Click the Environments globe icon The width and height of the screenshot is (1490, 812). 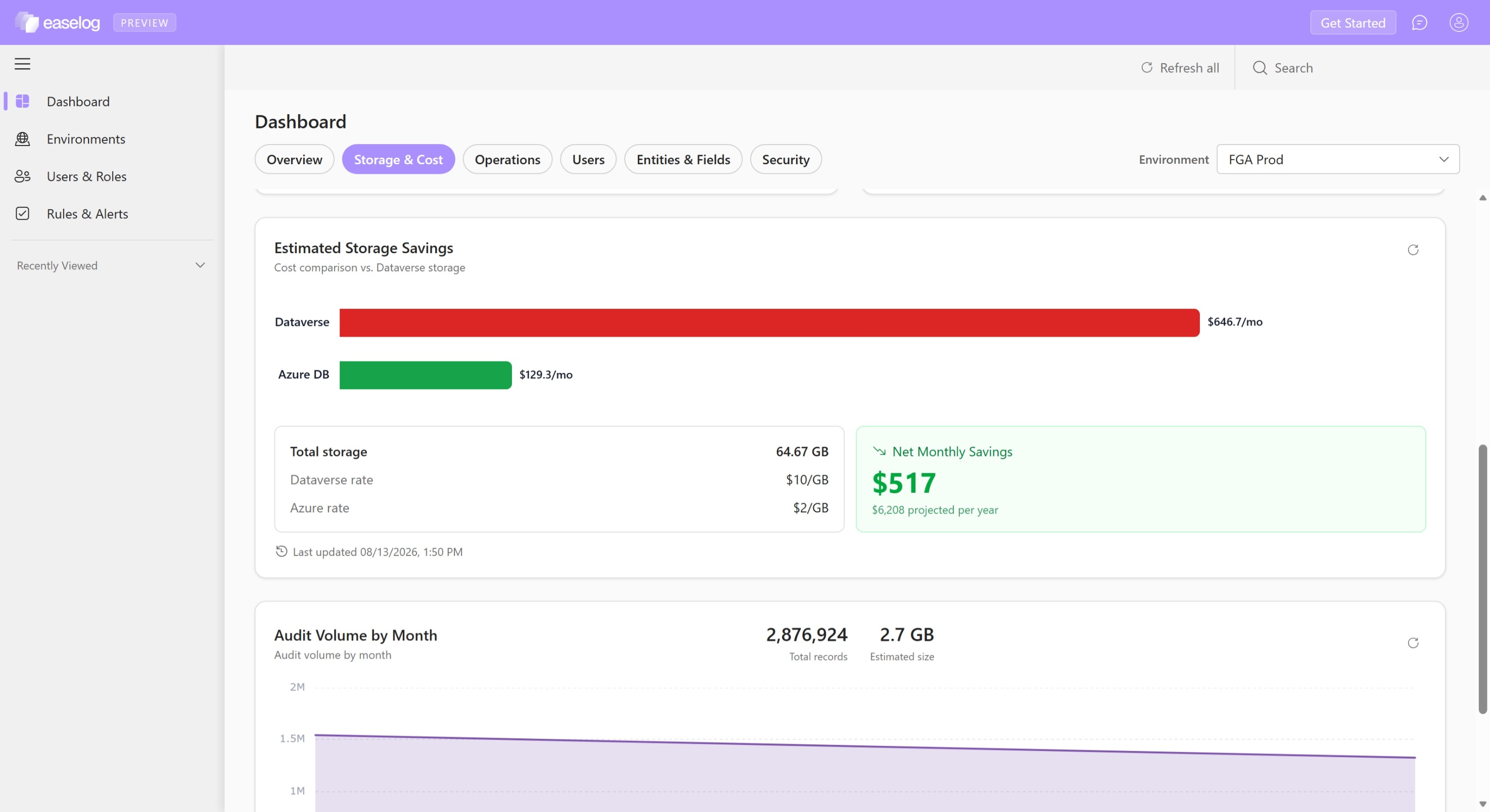point(23,139)
